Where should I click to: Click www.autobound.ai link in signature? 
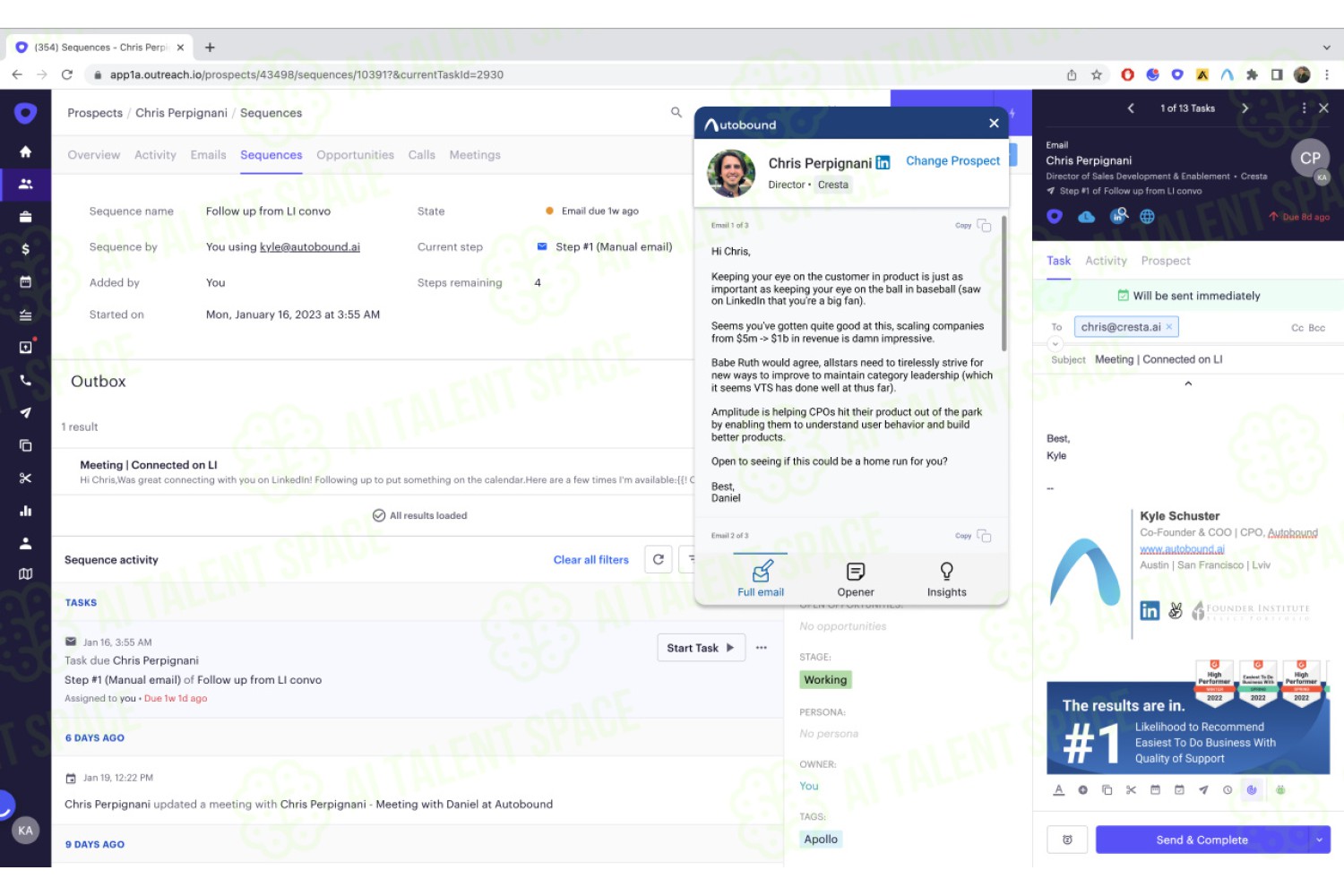pyautogui.click(x=1182, y=549)
